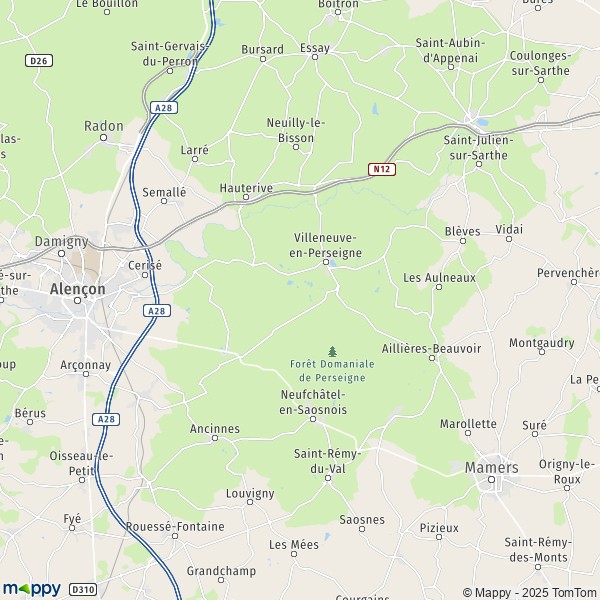Image resolution: width=600 pixels, height=600 pixels.
Task: Click the Essay village marker
Action: [x=315, y=57]
